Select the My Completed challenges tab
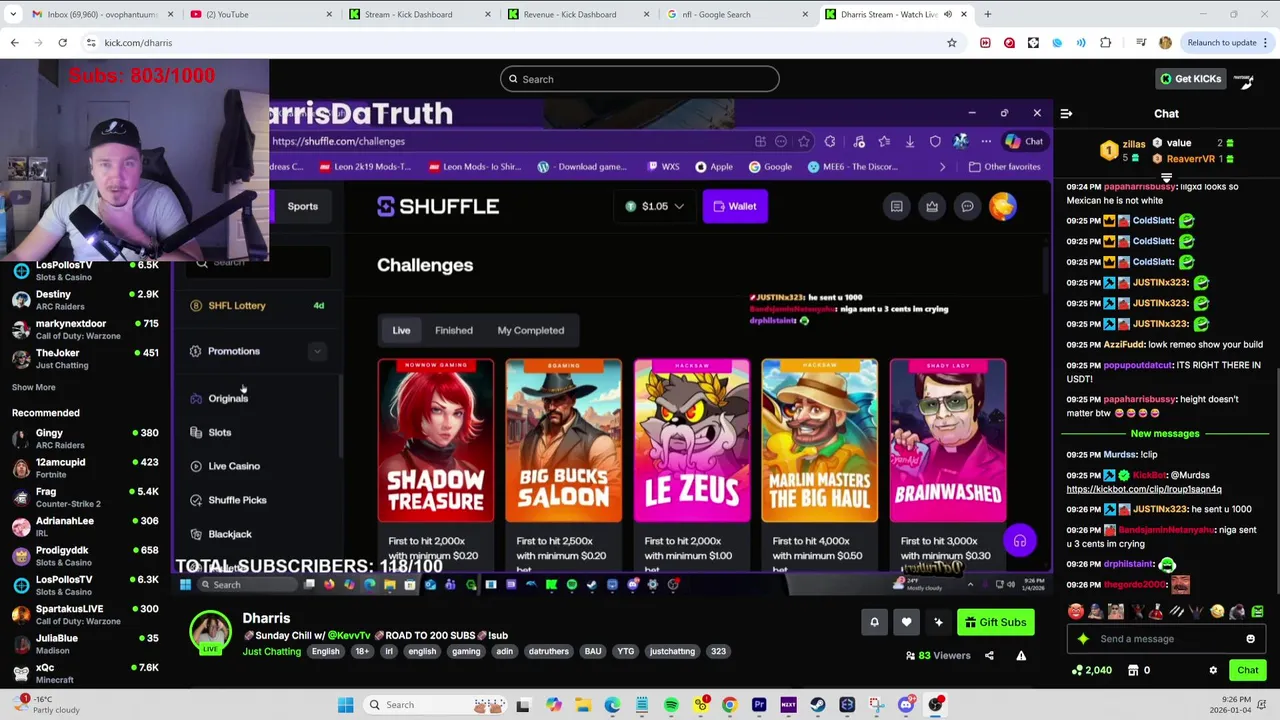Viewport: 1280px width, 720px height. 531,330
